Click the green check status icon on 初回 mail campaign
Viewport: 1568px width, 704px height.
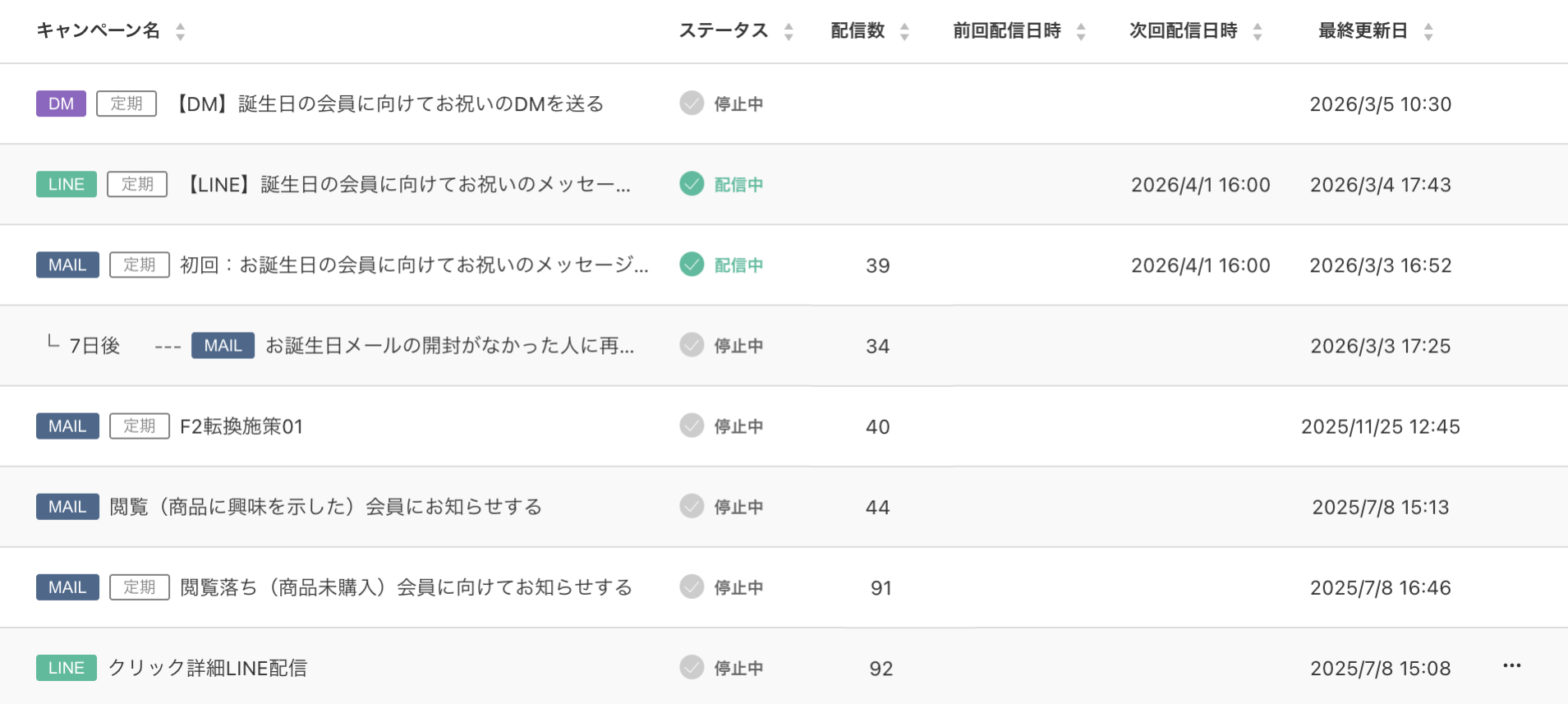pyautogui.click(x=691, y=265)
